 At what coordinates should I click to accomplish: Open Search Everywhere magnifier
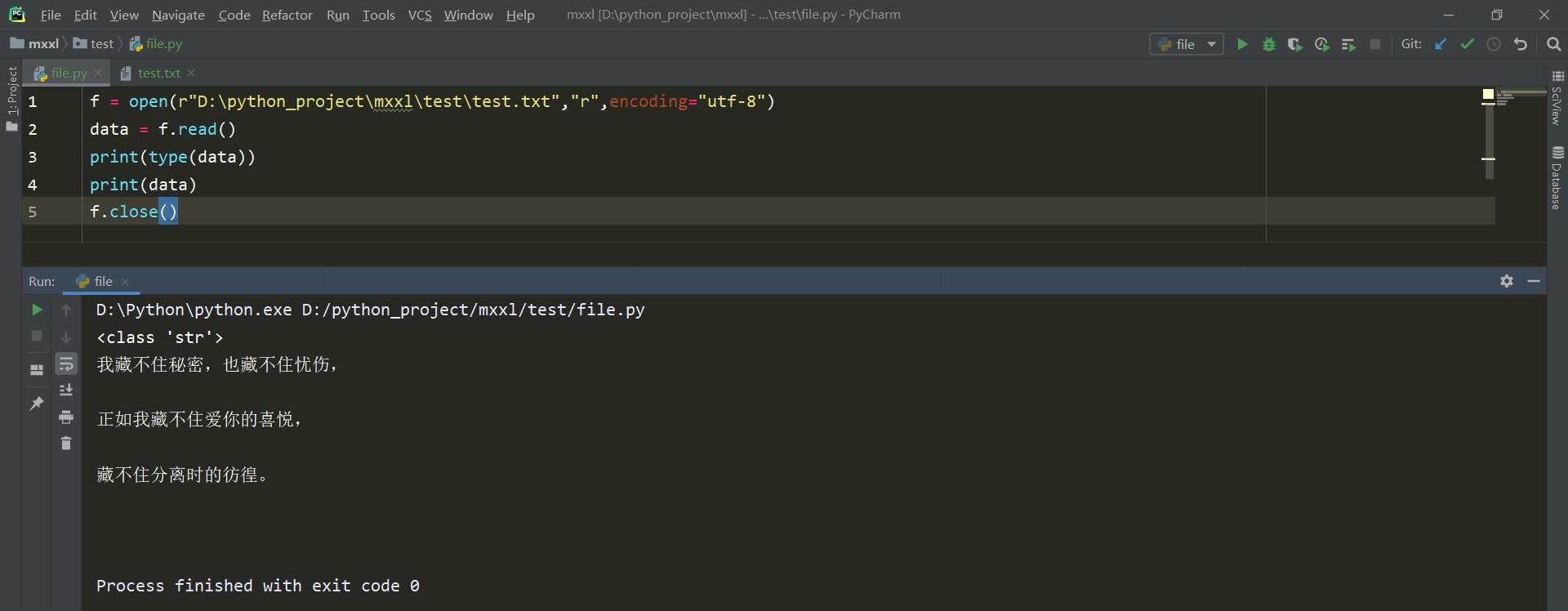tap(1553, 44)
